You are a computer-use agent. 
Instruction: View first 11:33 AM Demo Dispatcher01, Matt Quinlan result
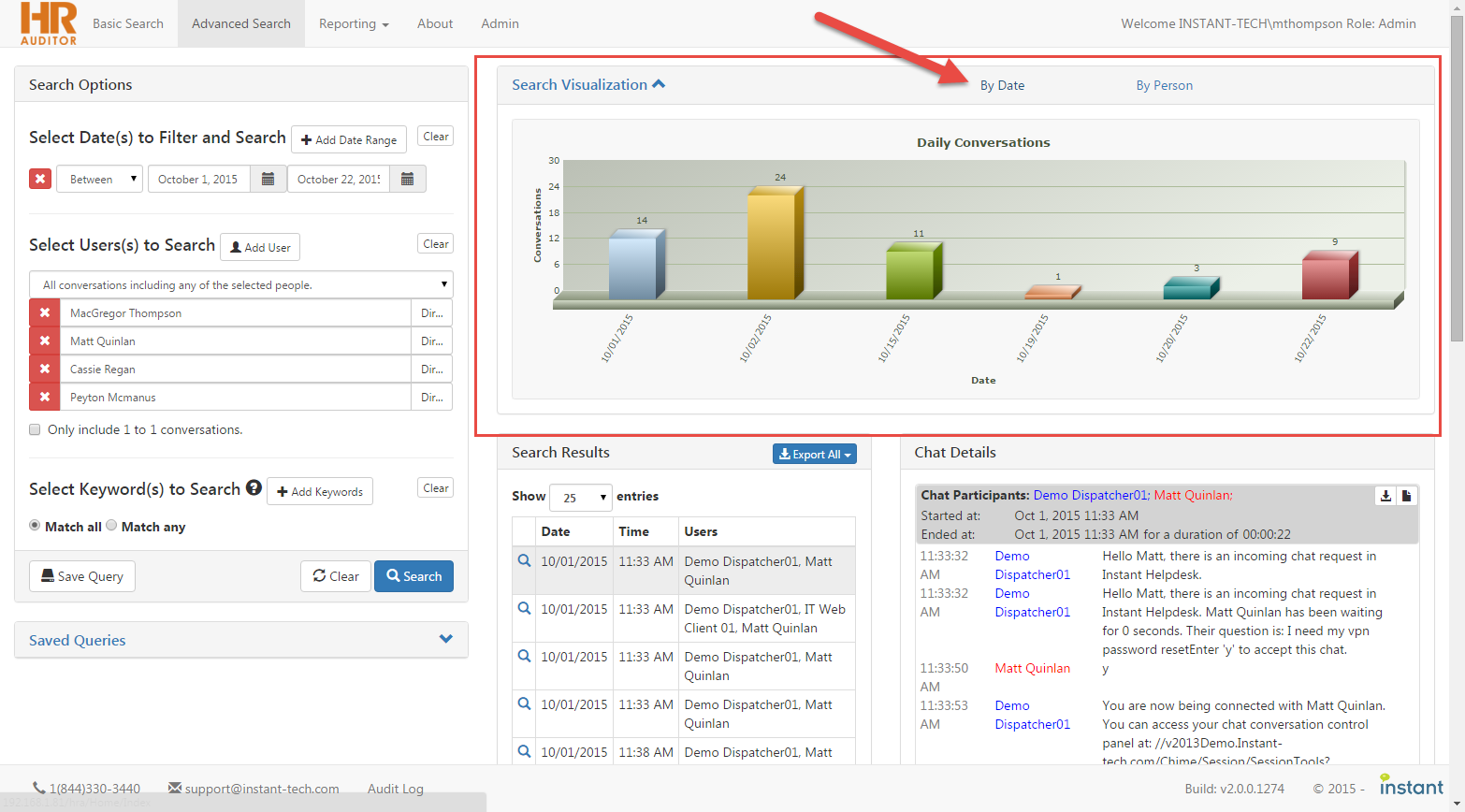(524, 561)
